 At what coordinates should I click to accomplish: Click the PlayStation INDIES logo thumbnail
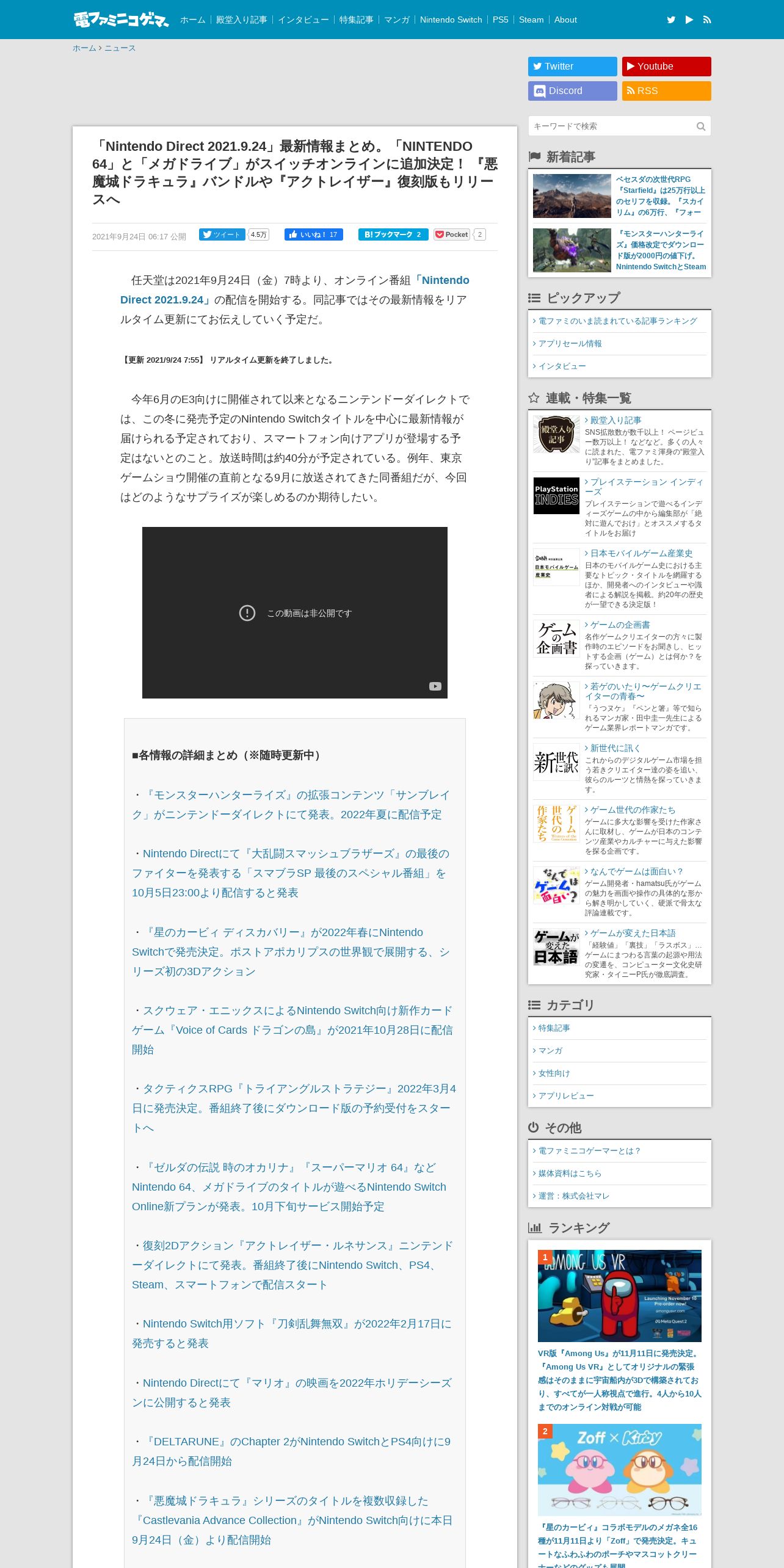(x=556, y=496)
